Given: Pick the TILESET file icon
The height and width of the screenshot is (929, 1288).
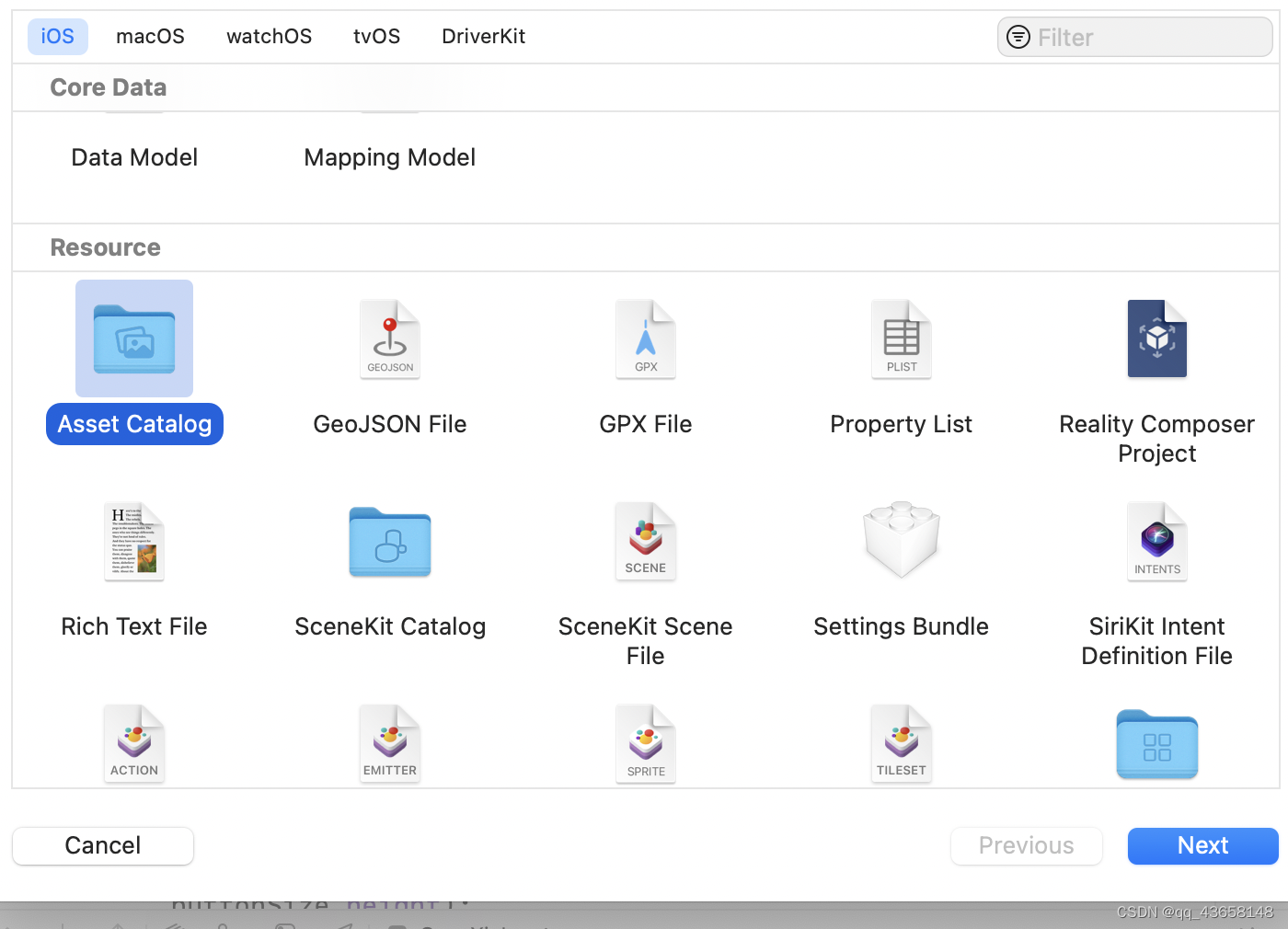Looking at the screenshot, I should (902, 744).
